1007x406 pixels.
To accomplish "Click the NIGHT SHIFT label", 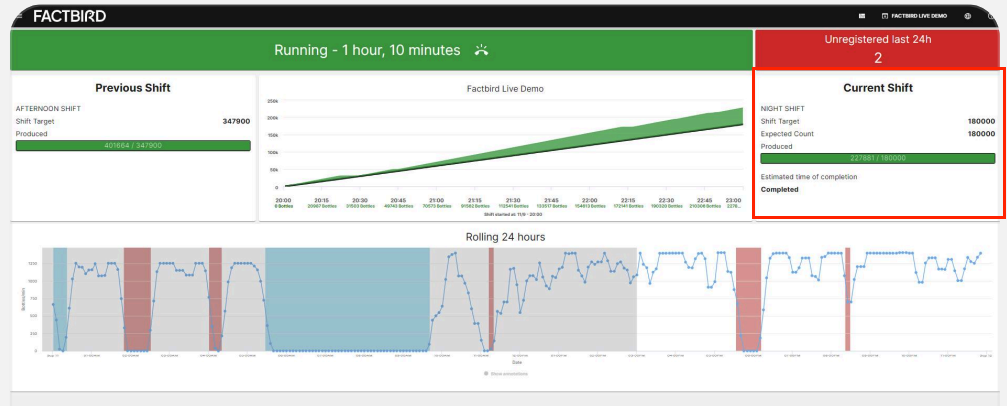I will pos(782,109).
